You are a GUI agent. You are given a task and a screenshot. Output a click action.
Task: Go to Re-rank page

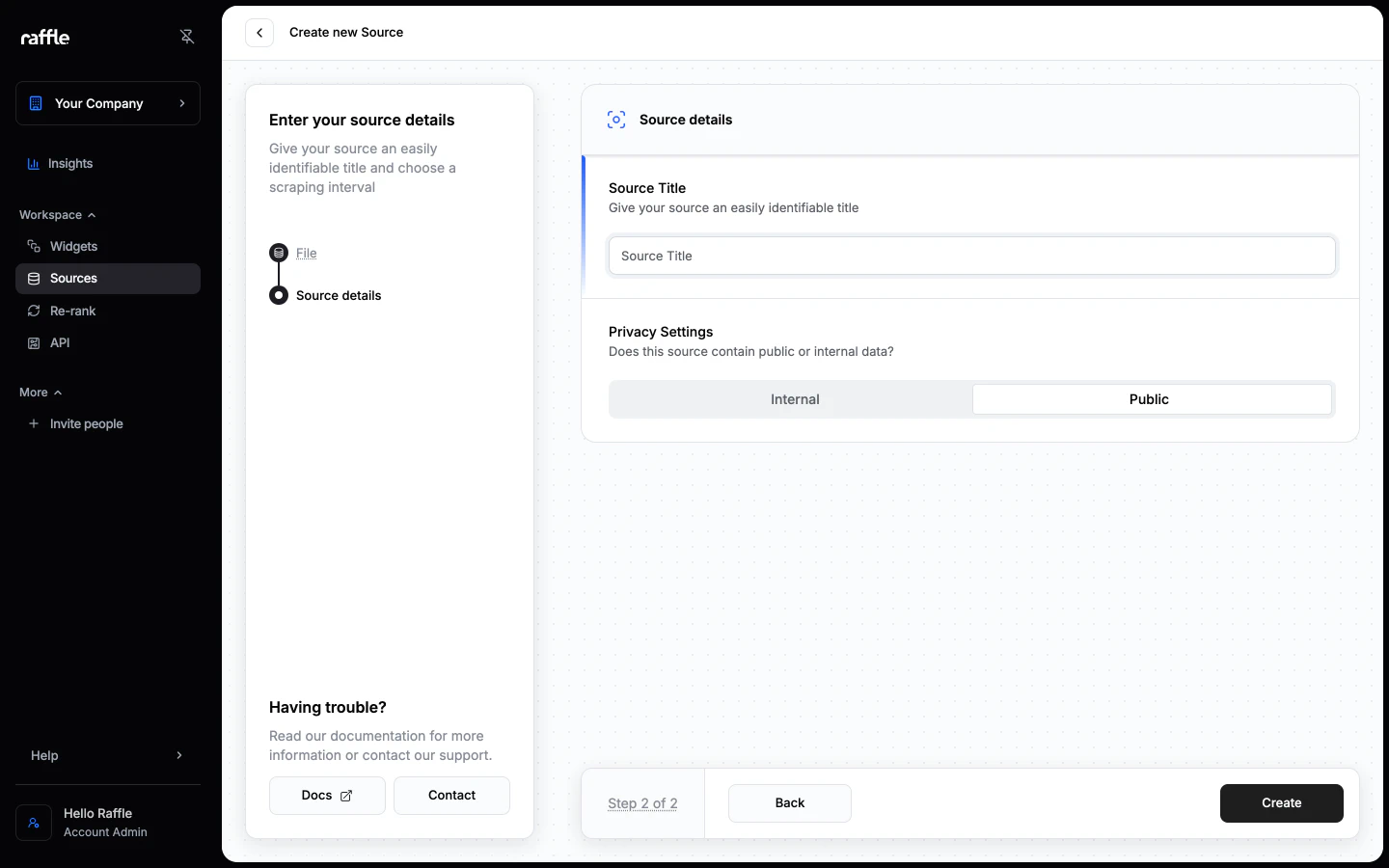click(108, 311)
